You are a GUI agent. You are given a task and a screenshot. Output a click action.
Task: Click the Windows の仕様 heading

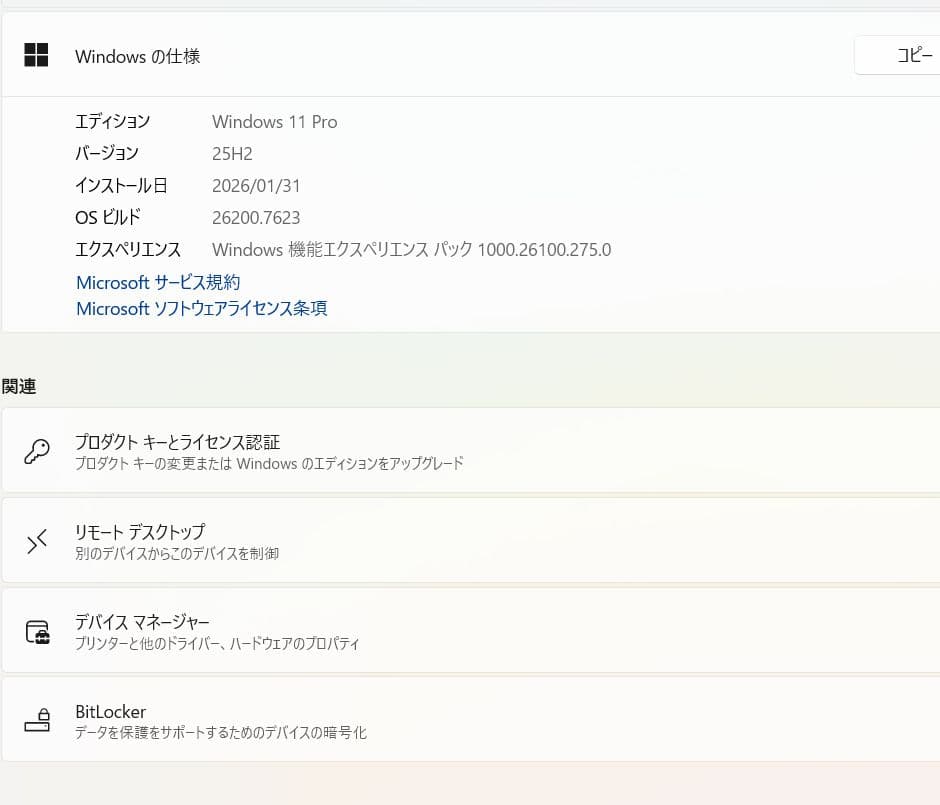coord(137,56)
